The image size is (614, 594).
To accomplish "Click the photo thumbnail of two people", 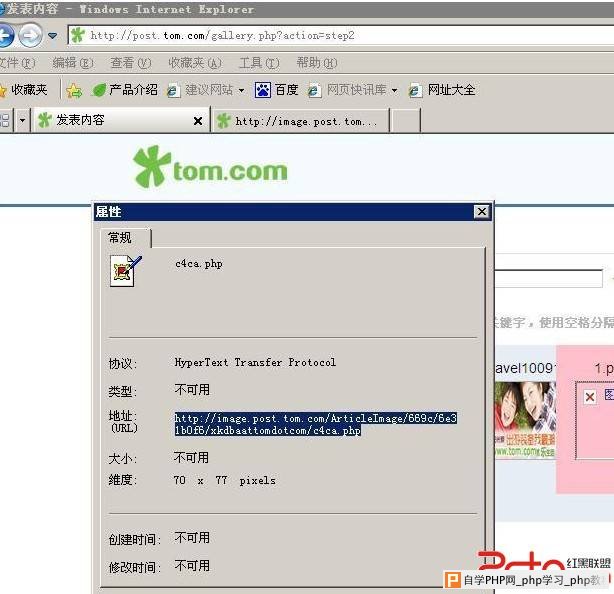I will point(525,419).
